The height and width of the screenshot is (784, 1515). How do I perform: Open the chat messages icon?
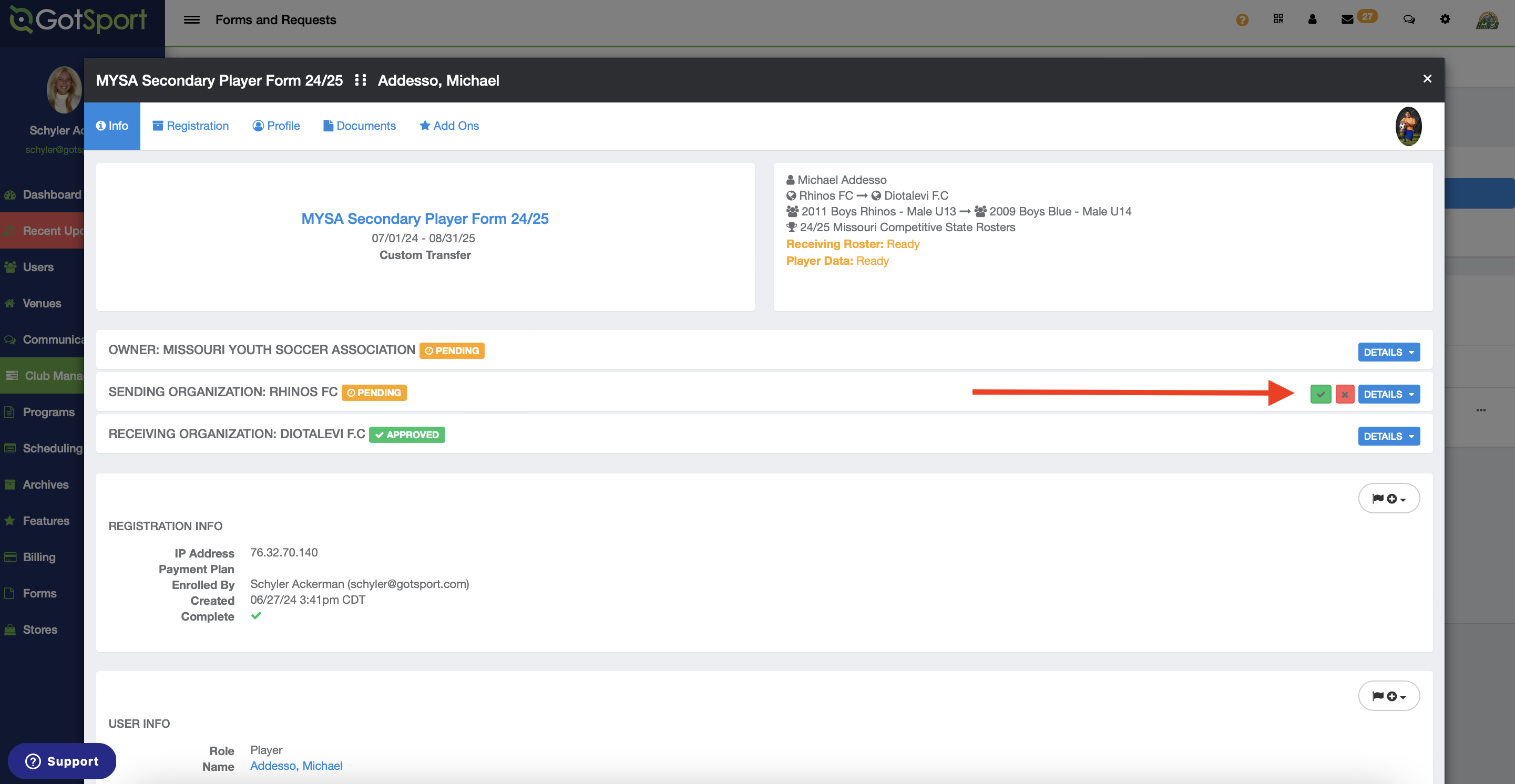pos(1408,19)
